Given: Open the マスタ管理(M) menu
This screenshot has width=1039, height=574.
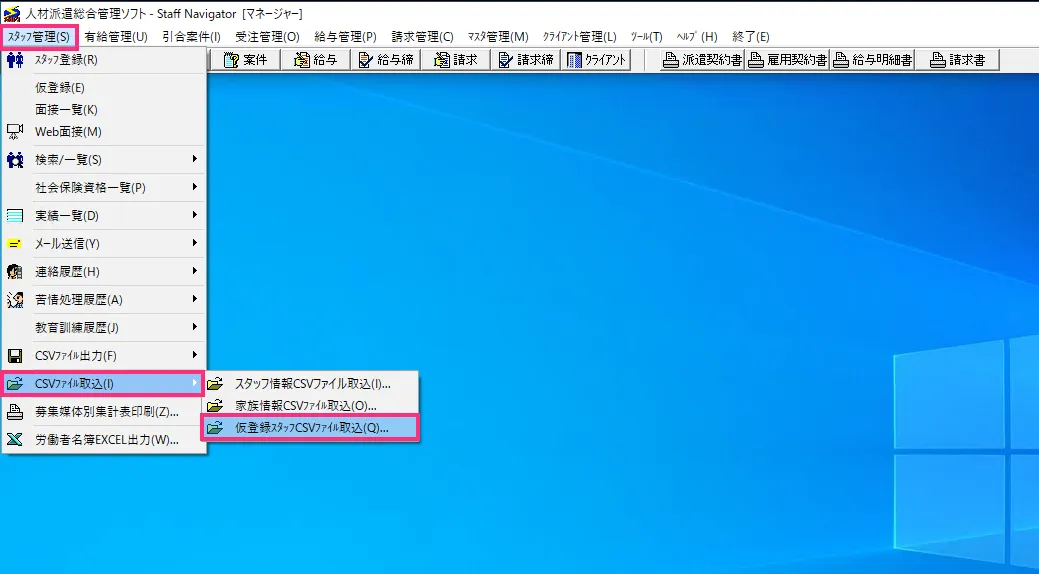Looking at the screenshot, I should coord(498,37).
